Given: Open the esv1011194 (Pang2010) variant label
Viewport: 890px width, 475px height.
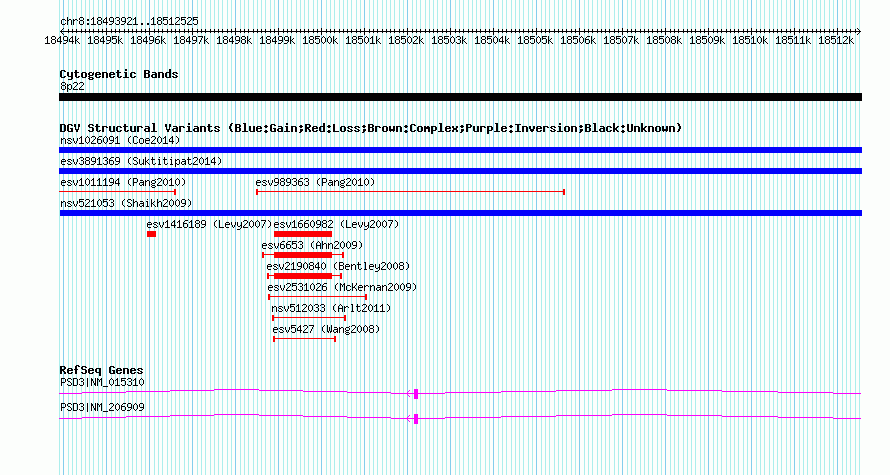Looking at the screenshot, I should (123, 182).
